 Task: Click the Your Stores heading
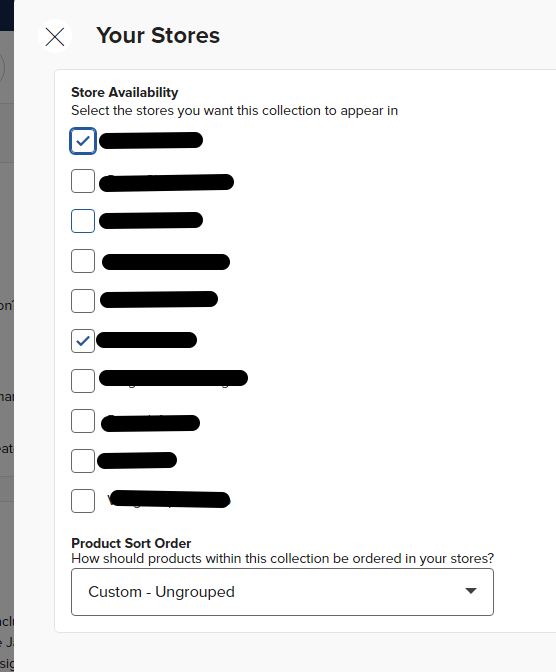[x=158, y=35]
